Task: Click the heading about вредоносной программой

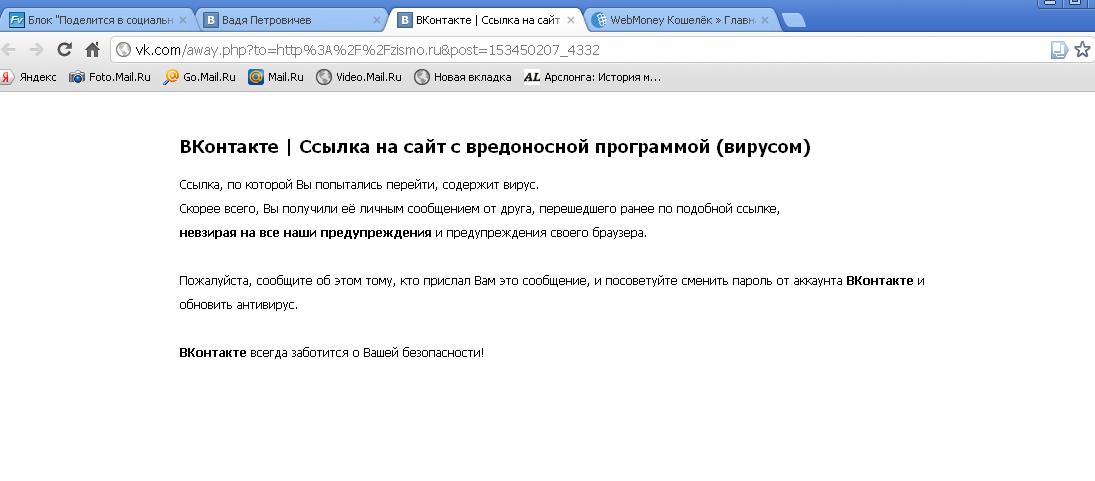Action: (495, 147)
